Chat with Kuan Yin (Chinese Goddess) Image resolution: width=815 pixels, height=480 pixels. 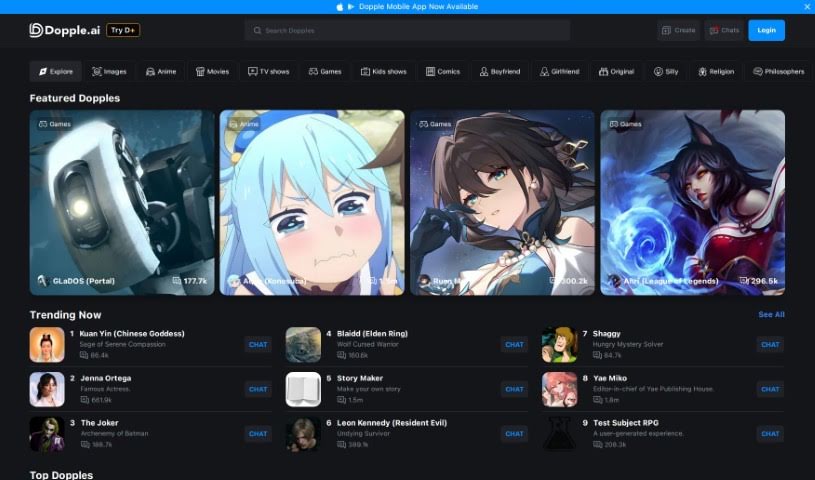click(x=258, y=345)
